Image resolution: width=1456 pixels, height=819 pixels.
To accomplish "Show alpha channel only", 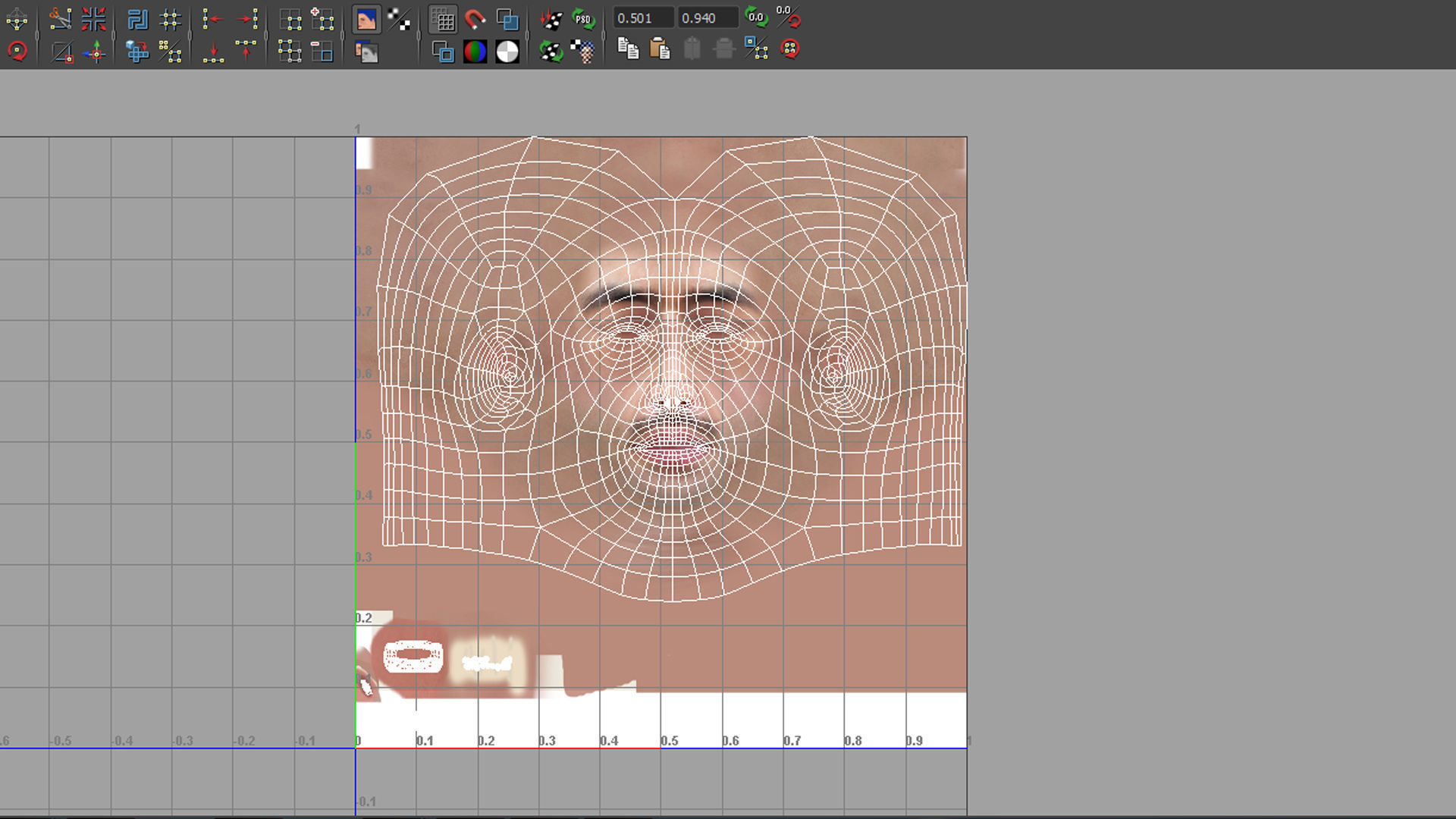I will 507,52.
